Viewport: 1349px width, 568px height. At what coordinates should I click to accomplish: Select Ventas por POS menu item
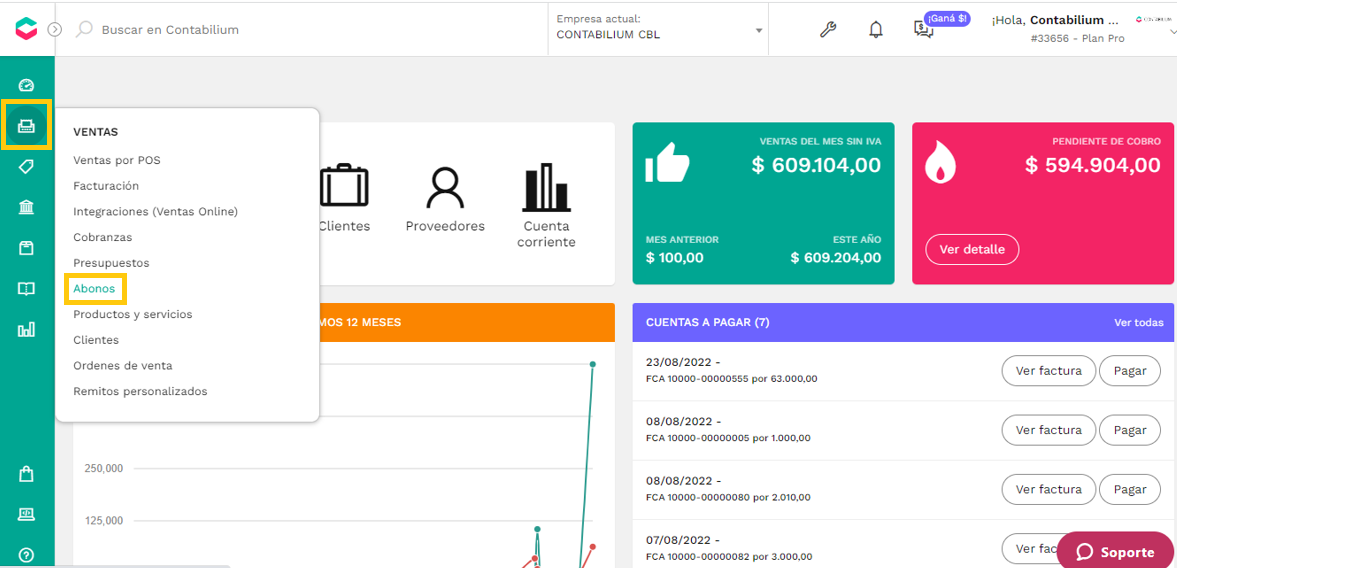point(116,160)
